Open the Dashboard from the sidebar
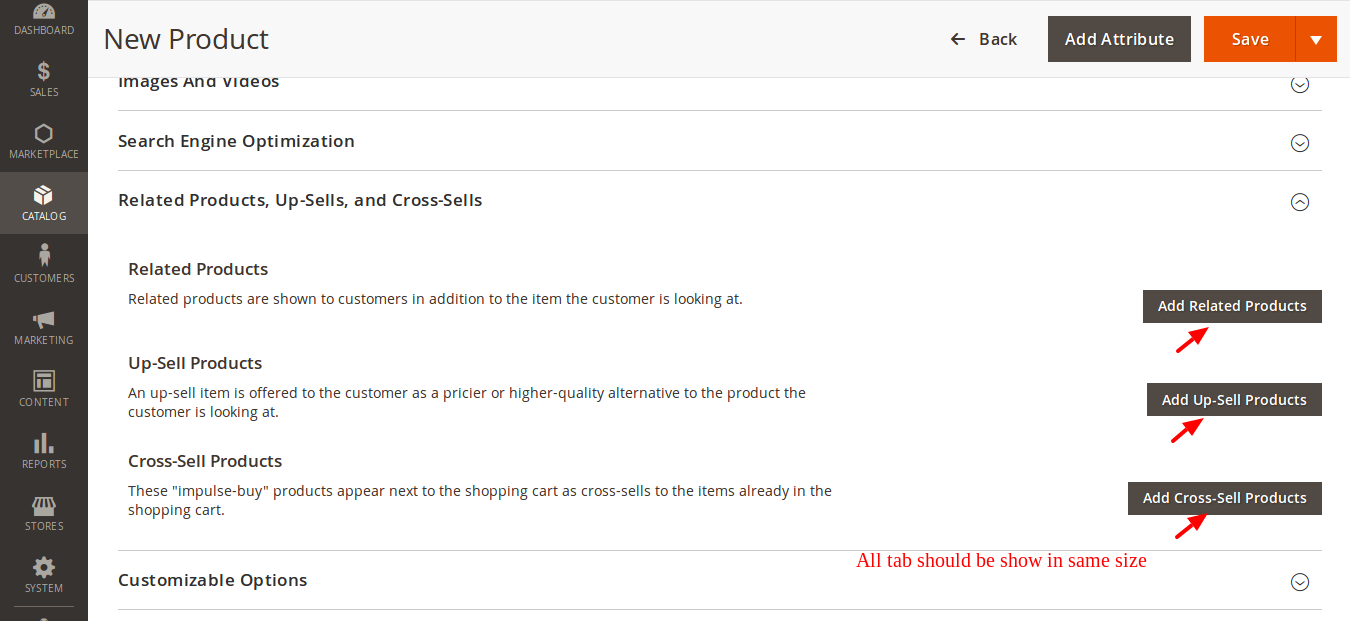 (44, 19)
